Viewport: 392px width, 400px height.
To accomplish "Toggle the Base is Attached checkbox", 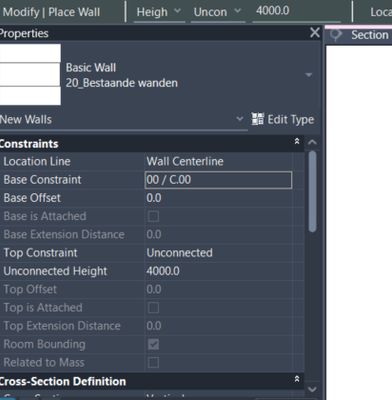I will point(153,216).
